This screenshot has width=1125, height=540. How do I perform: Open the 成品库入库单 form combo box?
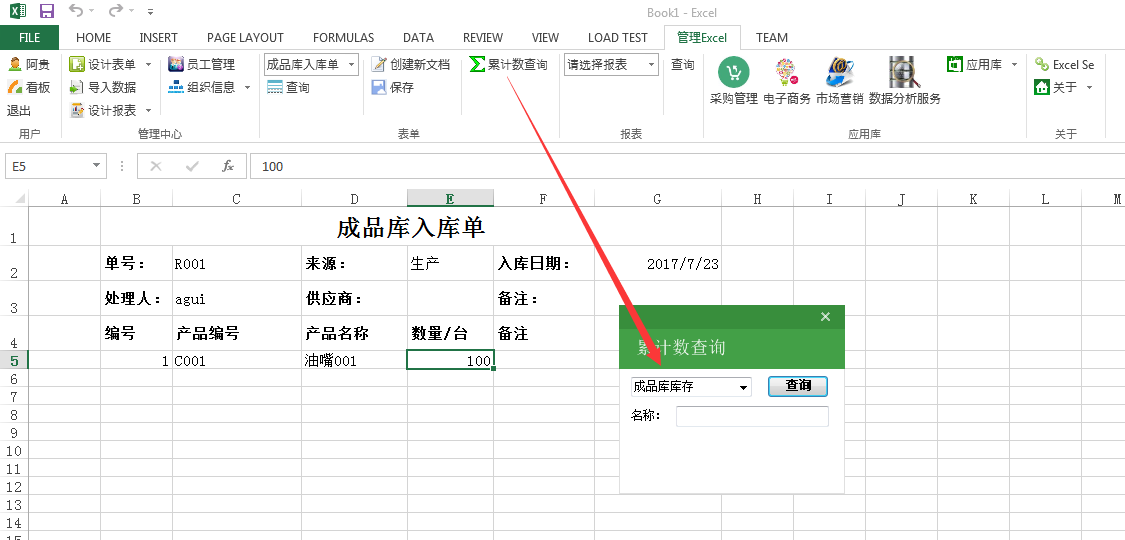(x=311, y=65)
